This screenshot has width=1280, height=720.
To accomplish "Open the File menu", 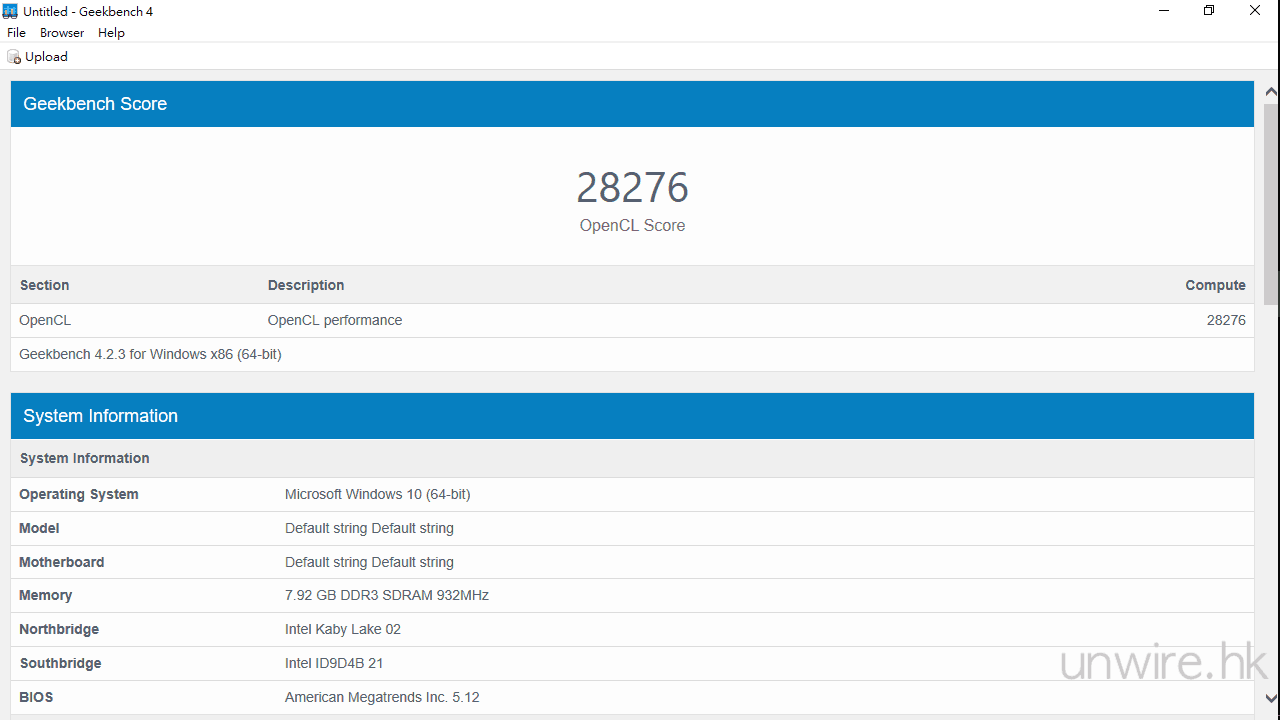I will pos(16,33).
